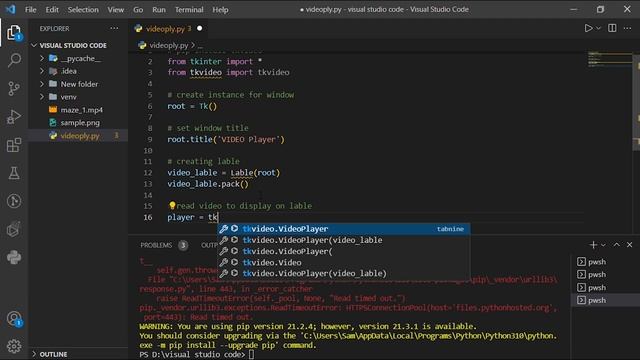Select the fourth highlighted pwsh terminal

coord(604,300)
